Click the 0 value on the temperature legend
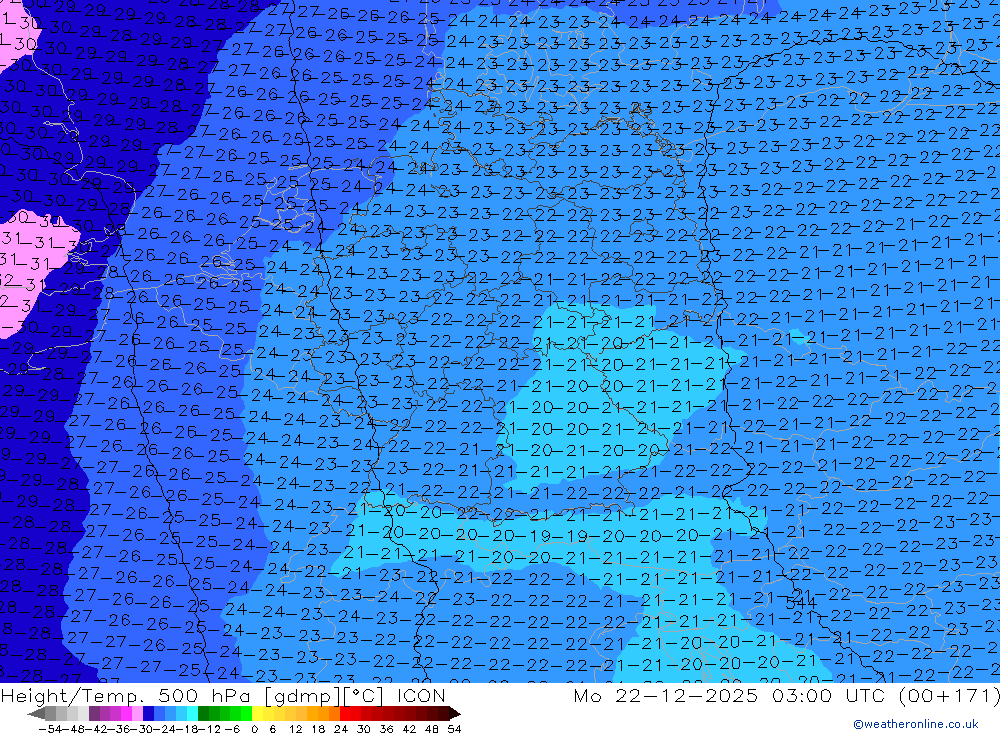 coord(256,728)
